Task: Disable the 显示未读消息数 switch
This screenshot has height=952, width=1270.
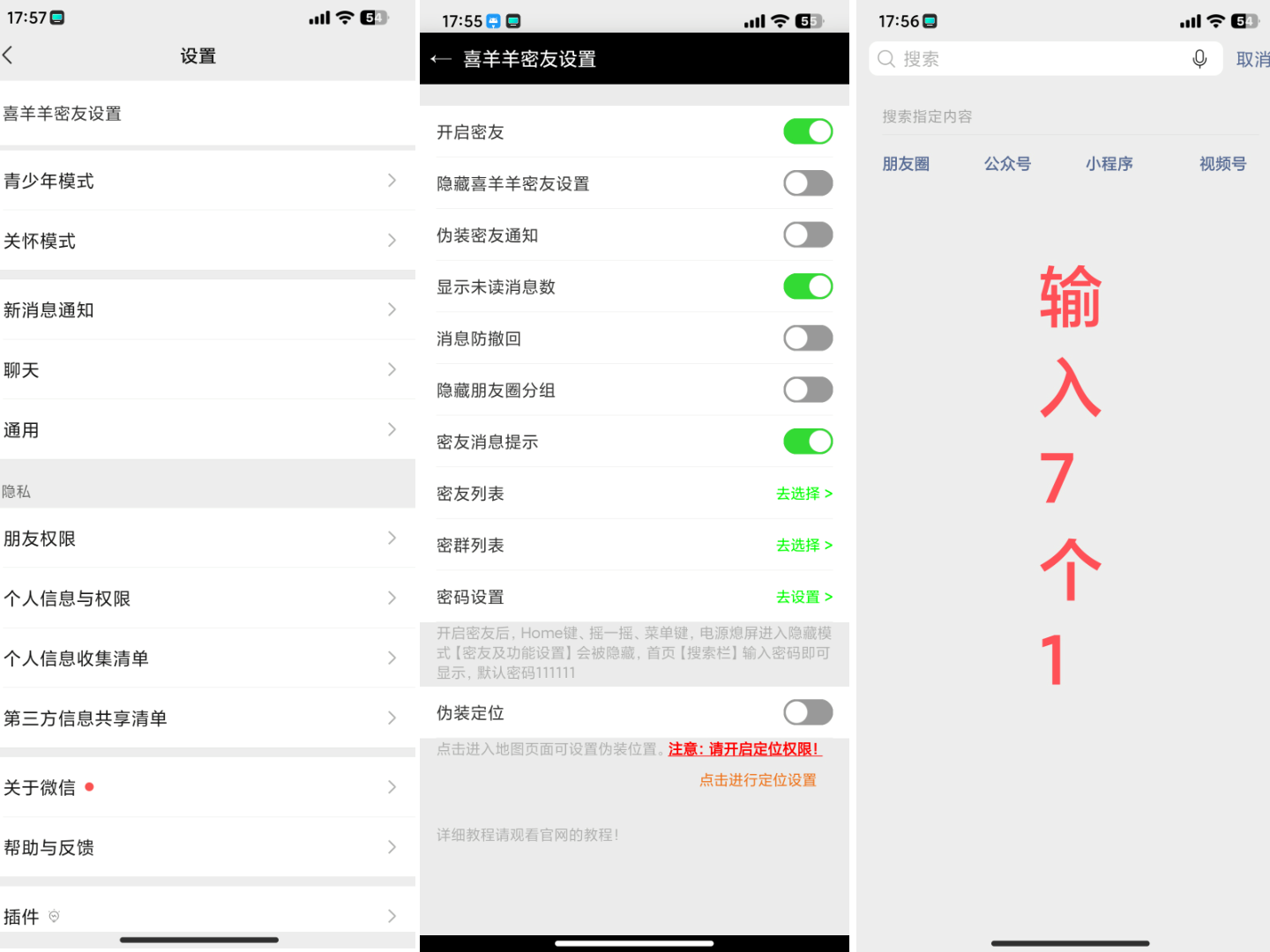Action: 808,286
